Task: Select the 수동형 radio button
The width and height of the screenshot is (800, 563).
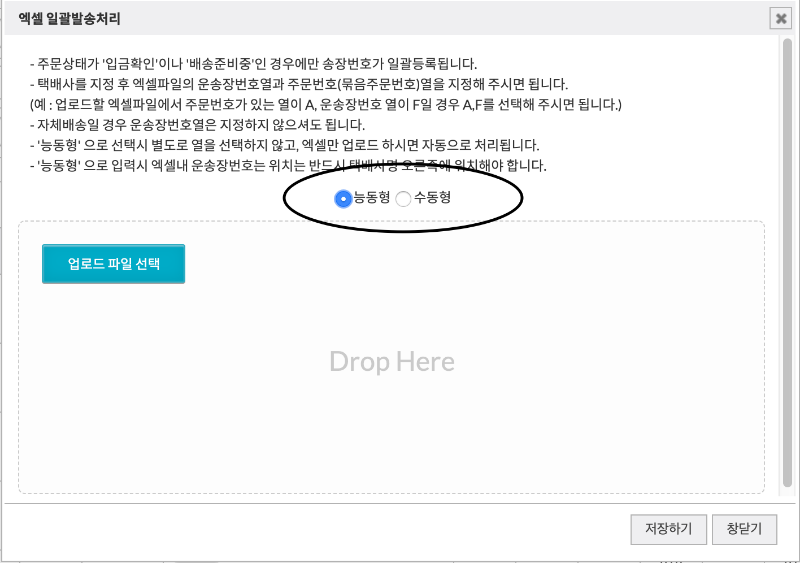Action: point(403,199)
